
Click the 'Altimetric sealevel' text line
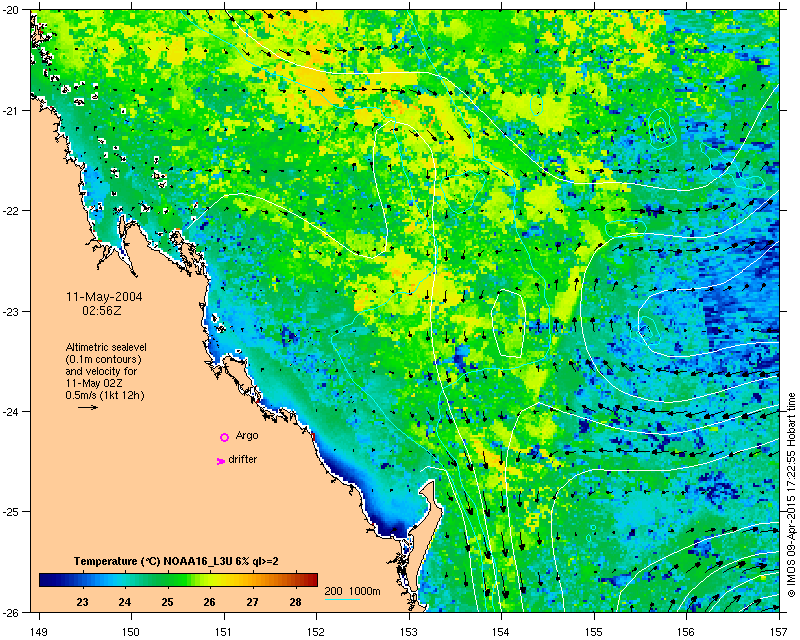click(x=106, y=347)
